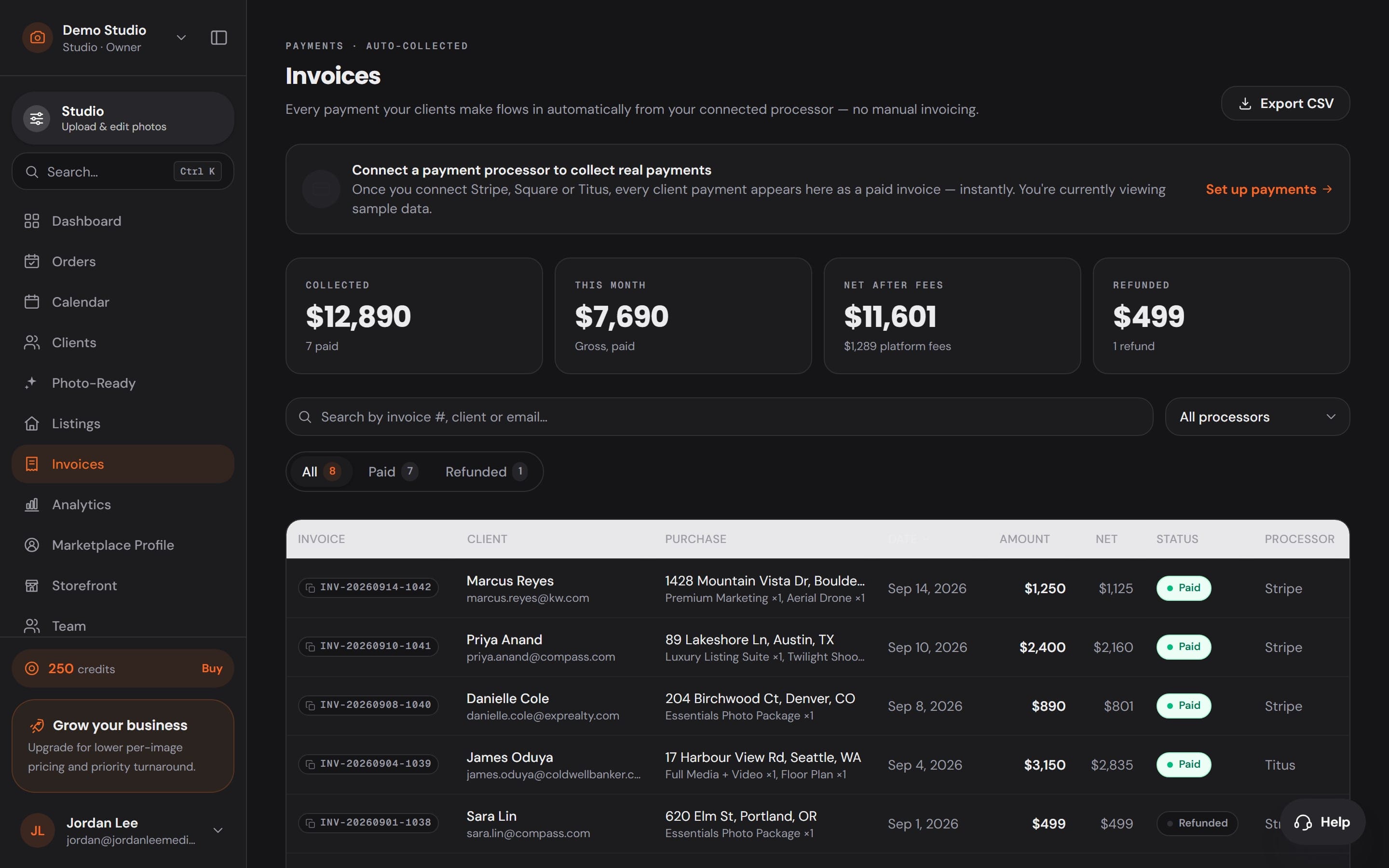Open the Collected $12,890 stat card
The width and height of the screenshot is (1389, 868).
click(414, 316)
